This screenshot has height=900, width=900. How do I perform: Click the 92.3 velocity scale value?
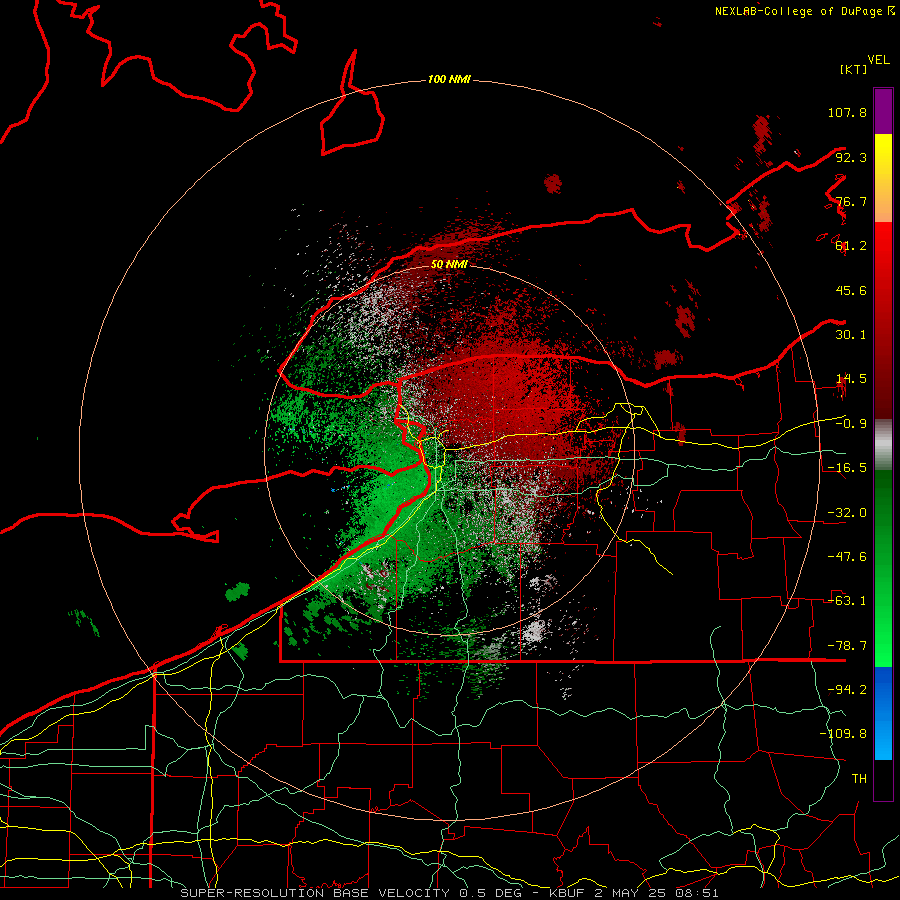[851, 157]
